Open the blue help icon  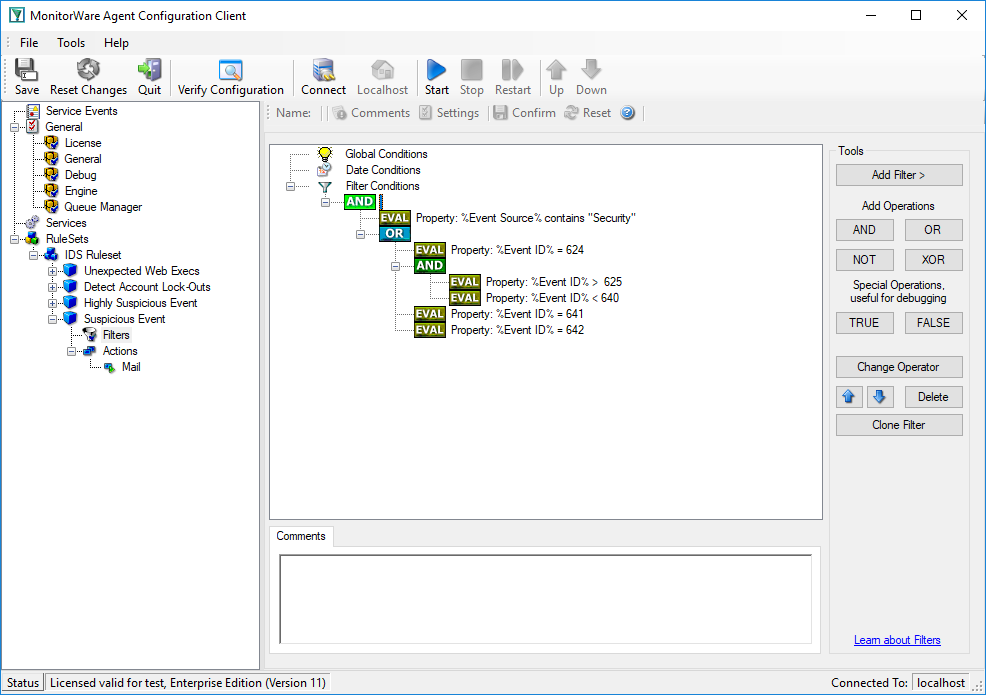coord(628,113)
